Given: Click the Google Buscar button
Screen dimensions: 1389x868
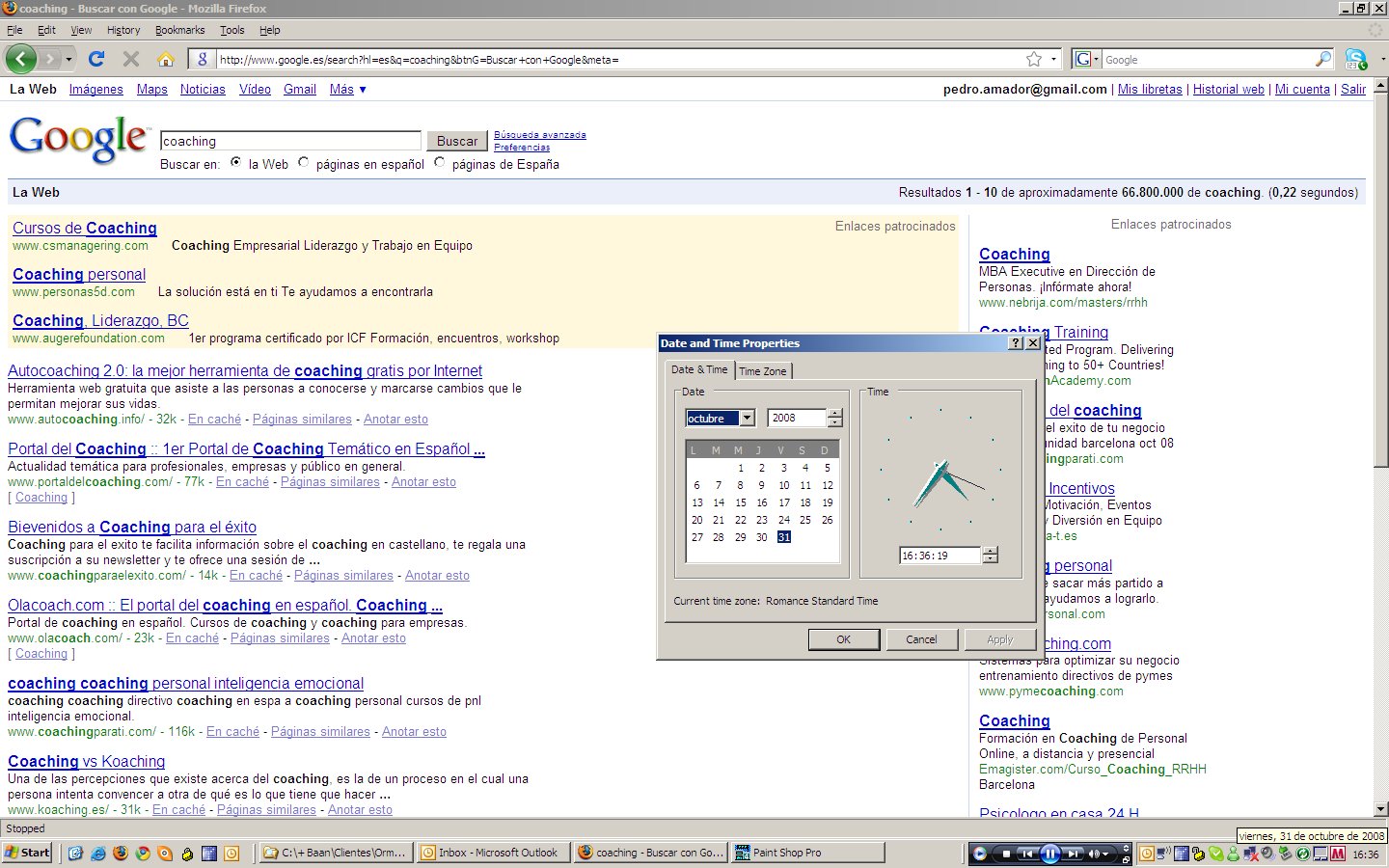Looking at the screenshot, I should tap(456, 141).
